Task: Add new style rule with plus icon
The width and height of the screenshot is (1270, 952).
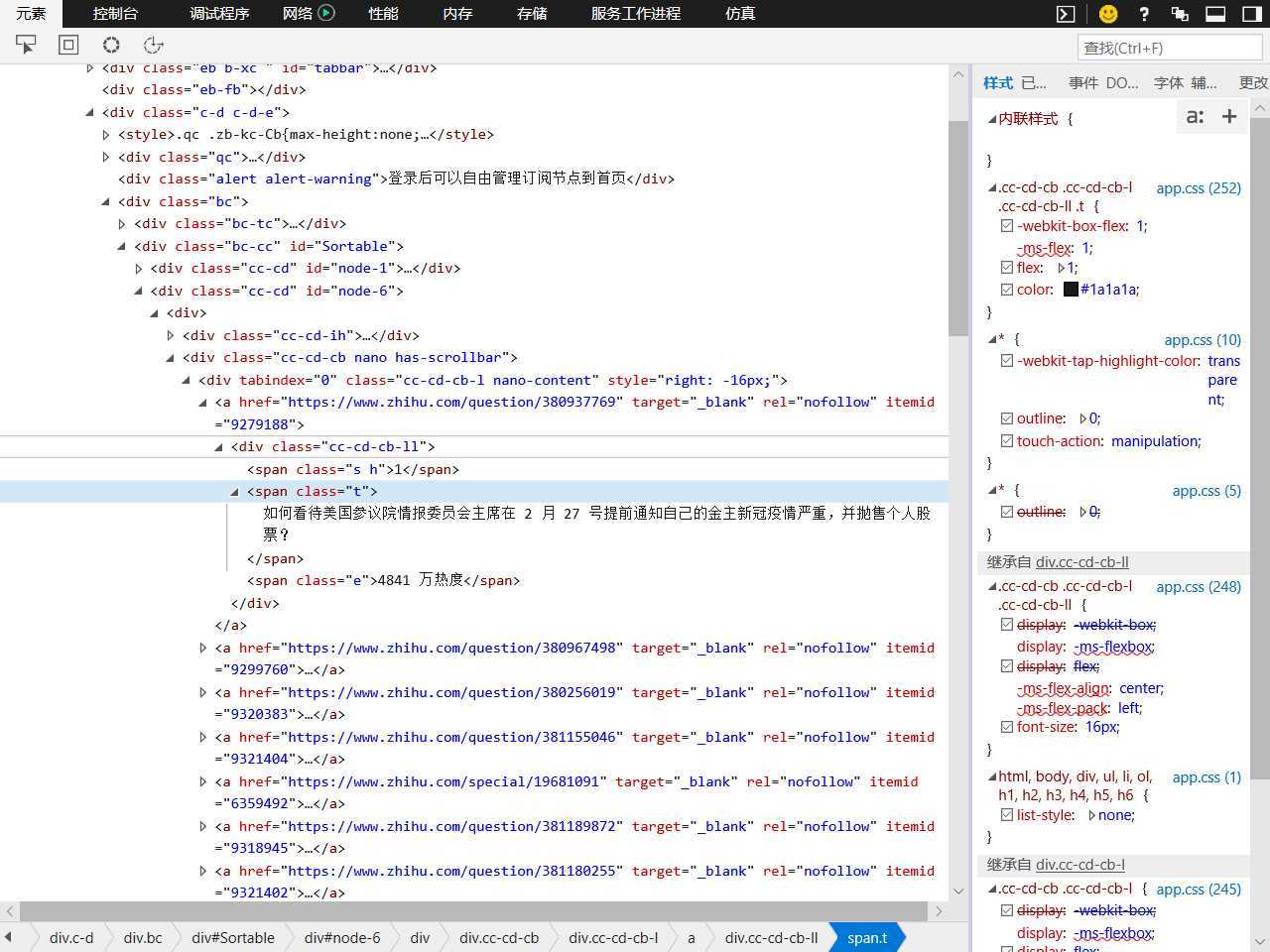Action: [x=1229, y=117]
